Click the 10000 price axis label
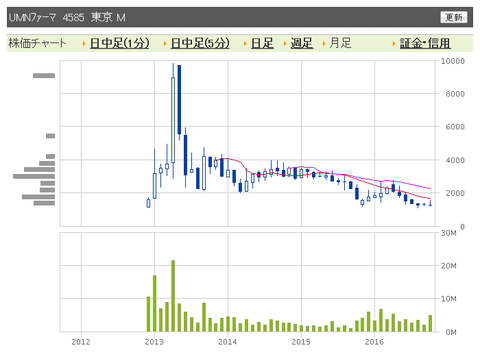Image resolution: width=480 pixels, height=363 pixels. 453,61
